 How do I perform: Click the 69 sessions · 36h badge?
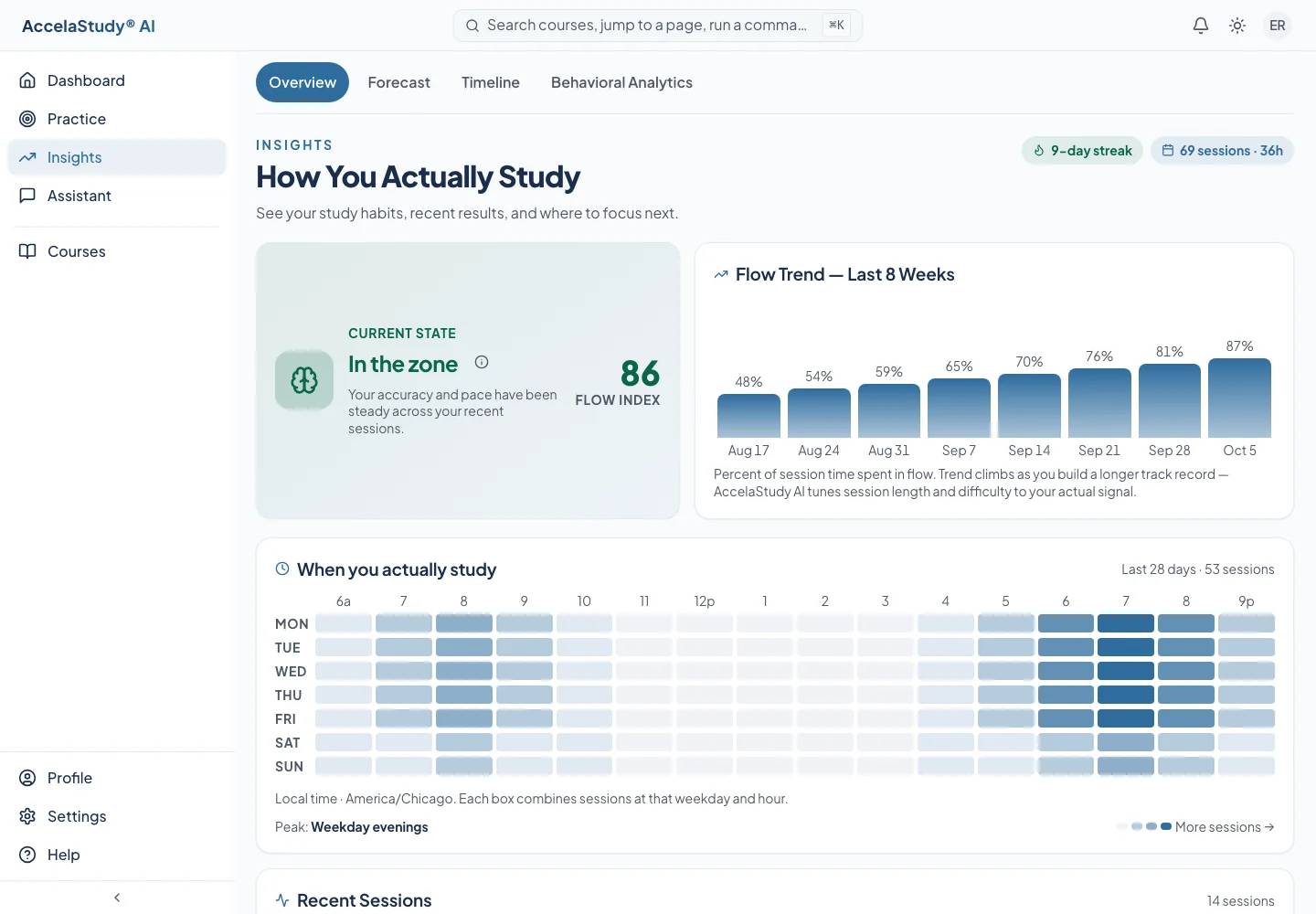[1222, 151]
